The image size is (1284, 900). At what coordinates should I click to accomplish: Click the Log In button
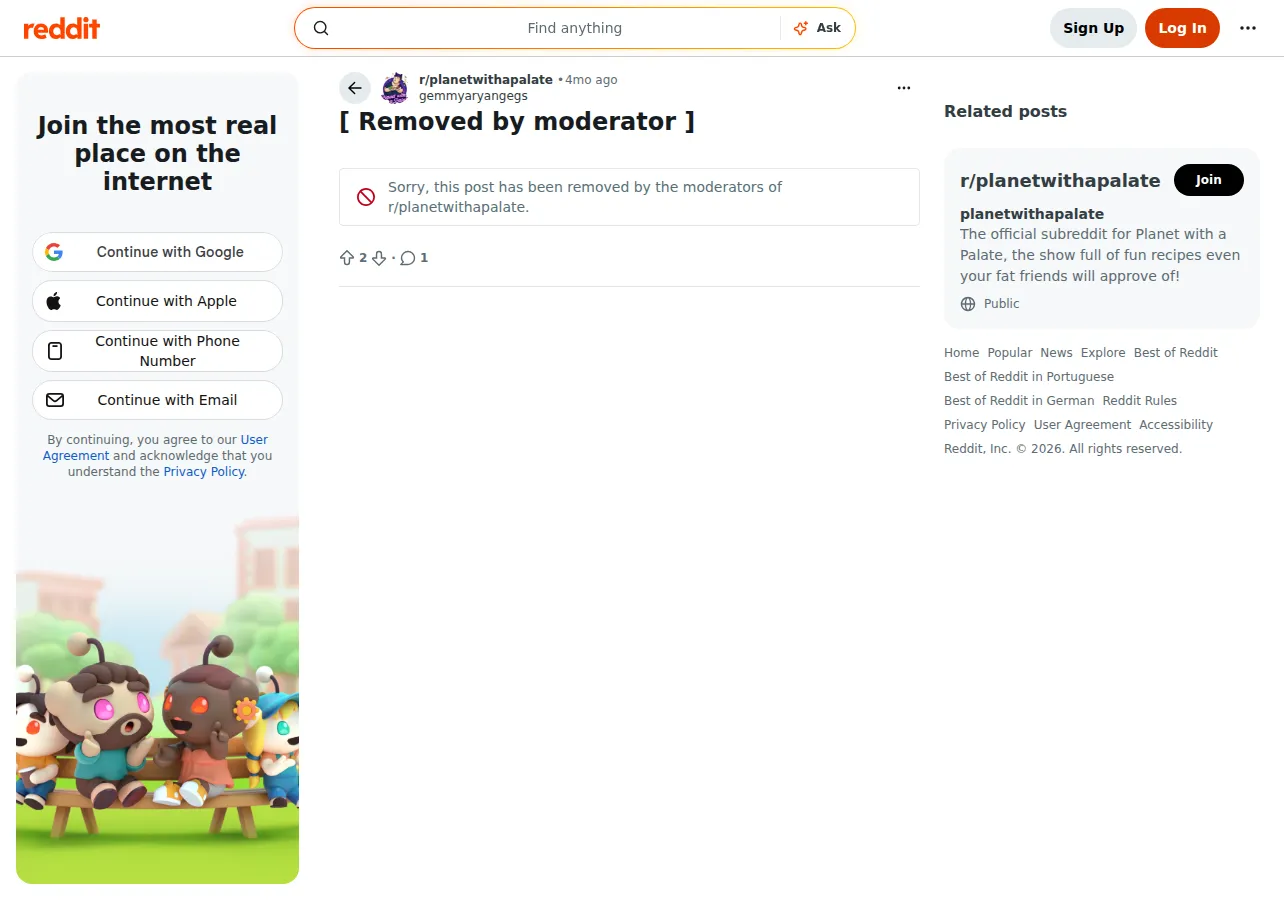point(1182,28)
